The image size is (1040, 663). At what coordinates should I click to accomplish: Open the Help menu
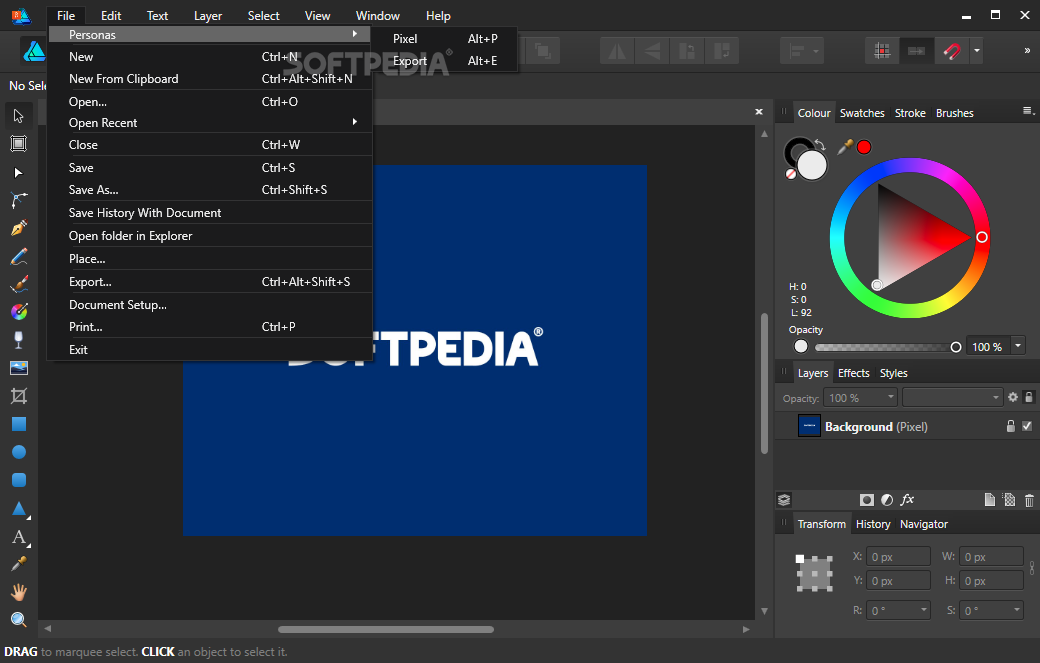pos(438,15)
